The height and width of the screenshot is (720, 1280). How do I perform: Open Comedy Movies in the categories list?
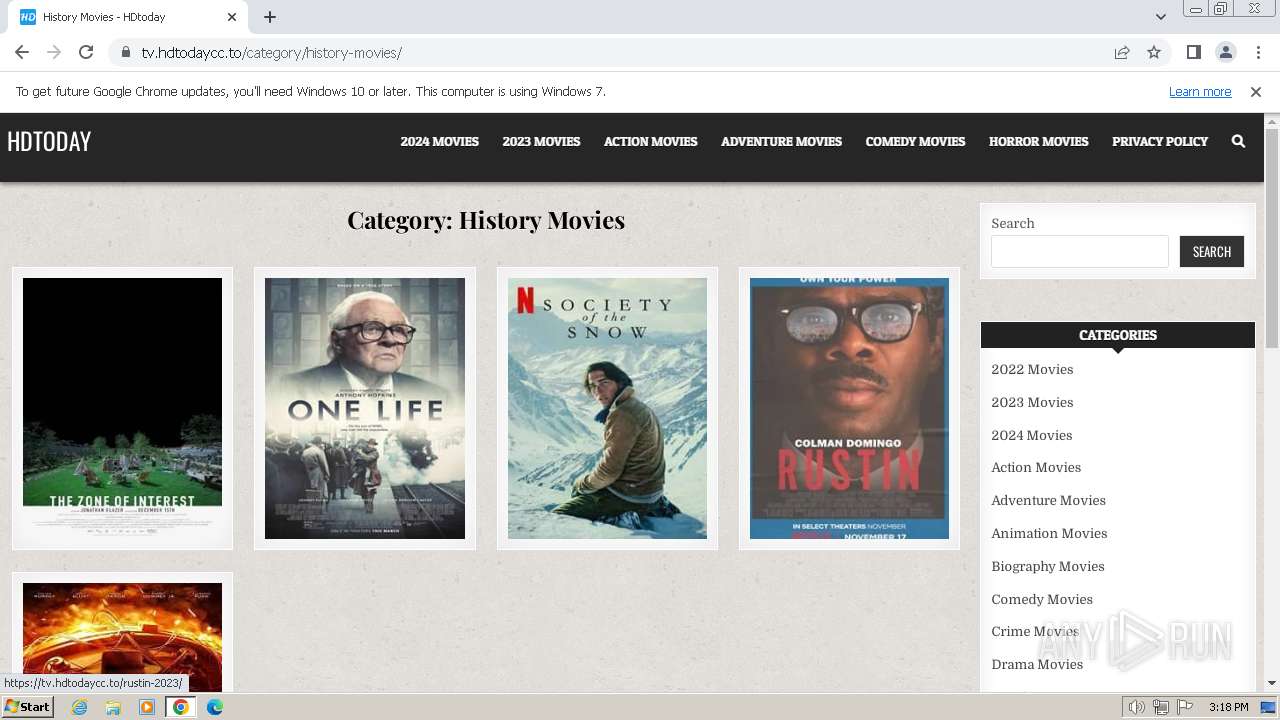tap(1042, 599)
